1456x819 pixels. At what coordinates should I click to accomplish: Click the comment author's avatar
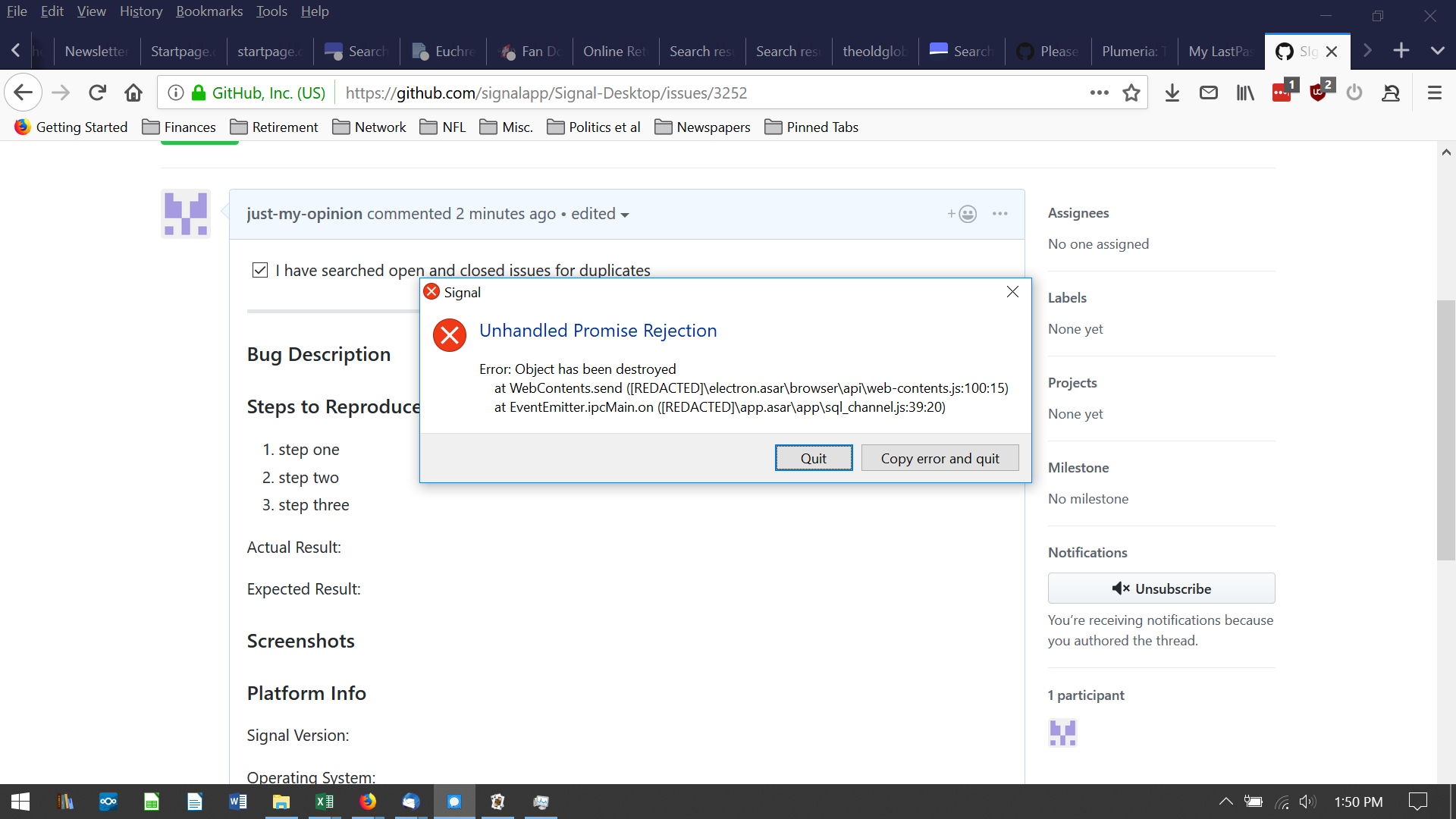click(186, 214)
